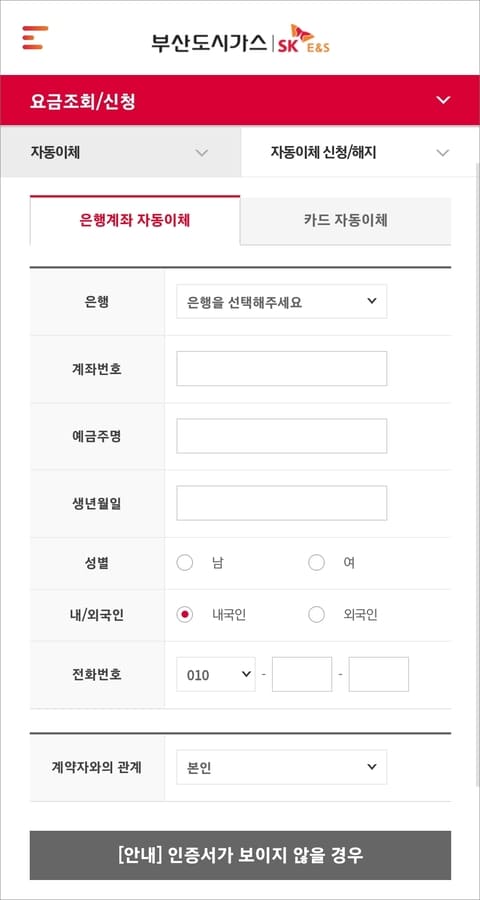Select the 내국인 radio button

[185, 615]
